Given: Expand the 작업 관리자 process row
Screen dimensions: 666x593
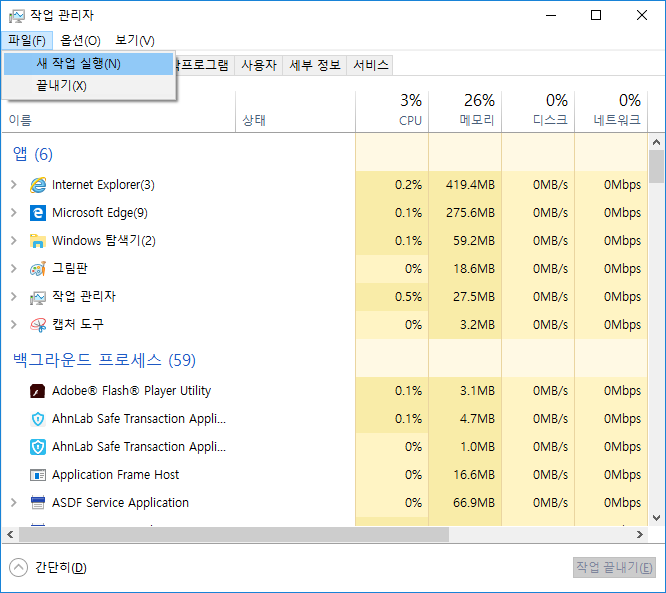Looking at the screenshot, I should 14,297.
